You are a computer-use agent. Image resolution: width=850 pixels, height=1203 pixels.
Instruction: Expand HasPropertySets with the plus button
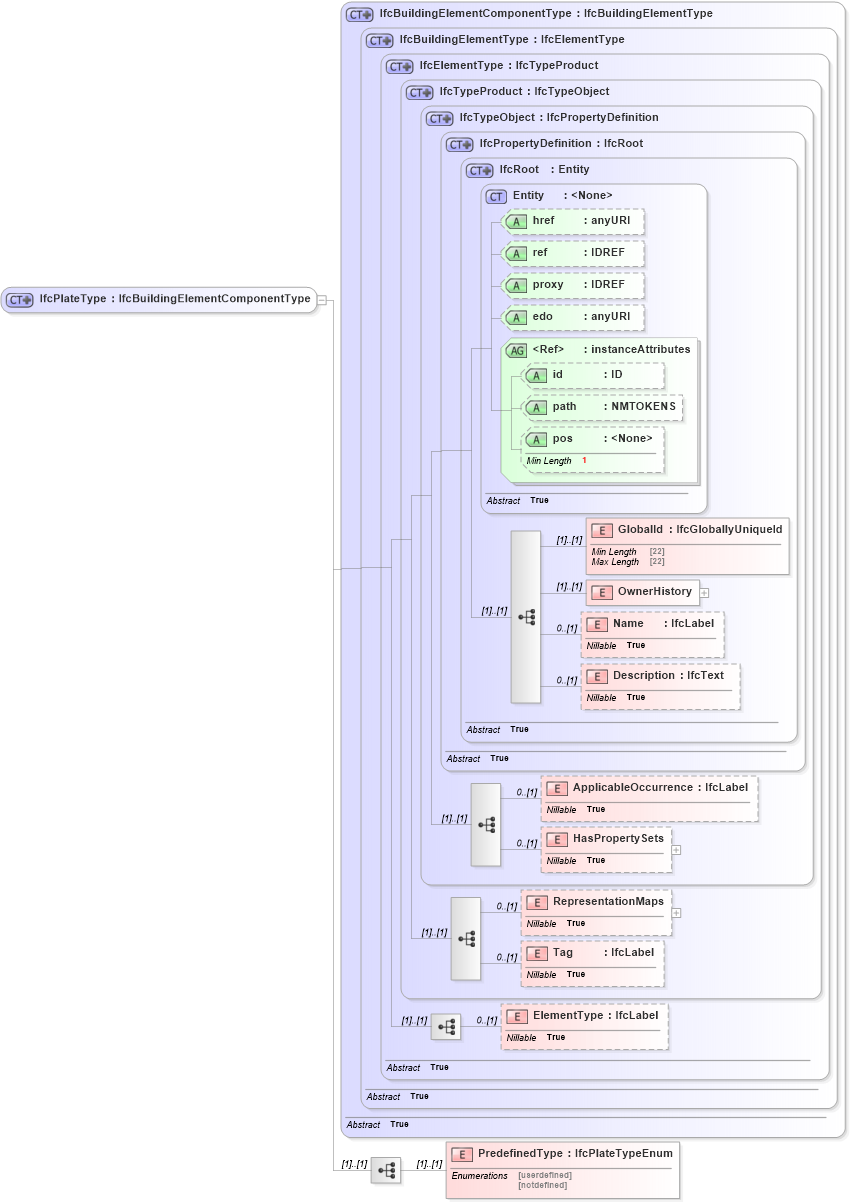[x=676, y=849]
